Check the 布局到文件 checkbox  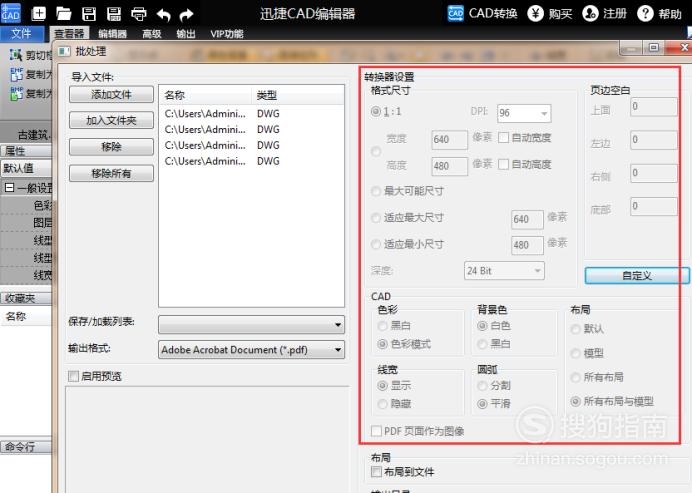tap(376, 471)
